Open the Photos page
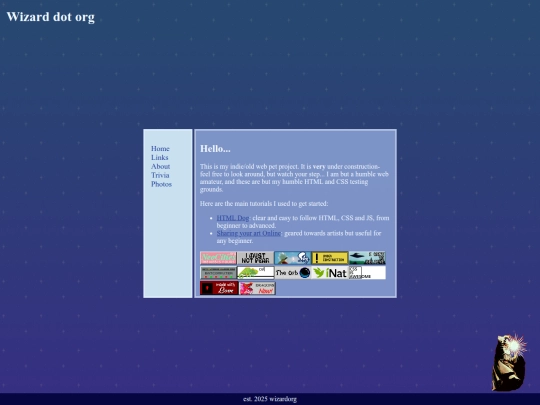This screenshot has height=405, width=540. (x=161, y=184)
